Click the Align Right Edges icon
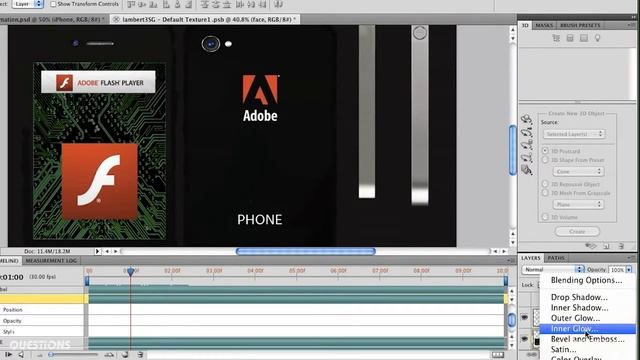 [189, 4]
